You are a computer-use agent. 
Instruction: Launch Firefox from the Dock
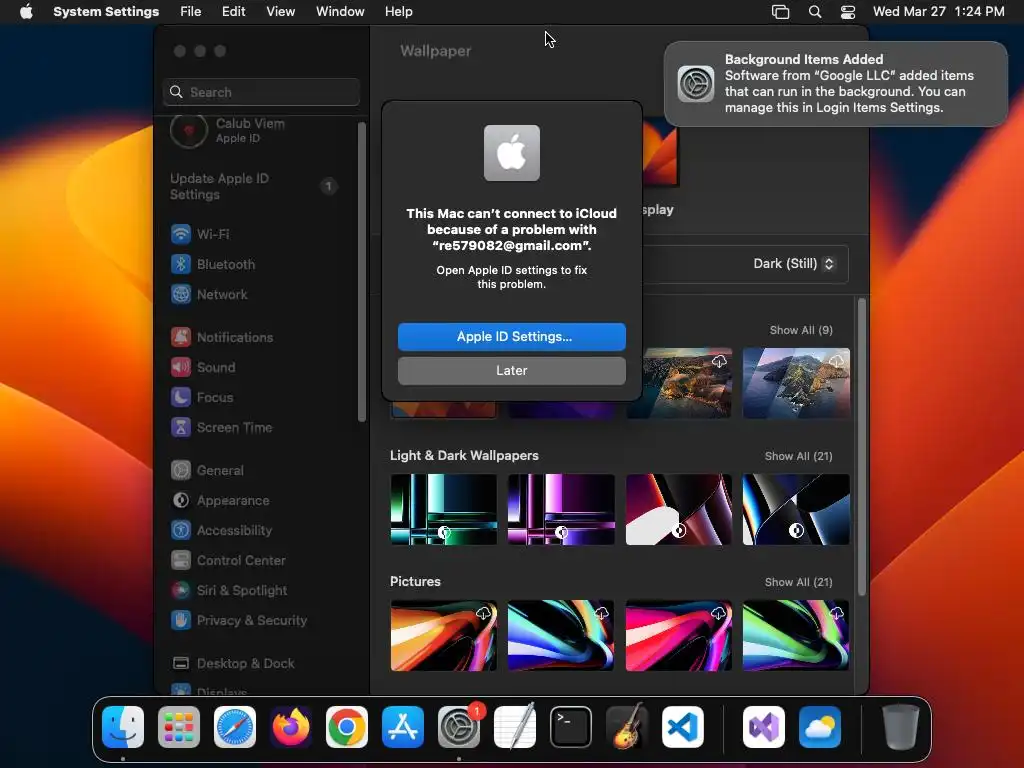(291, 727)
